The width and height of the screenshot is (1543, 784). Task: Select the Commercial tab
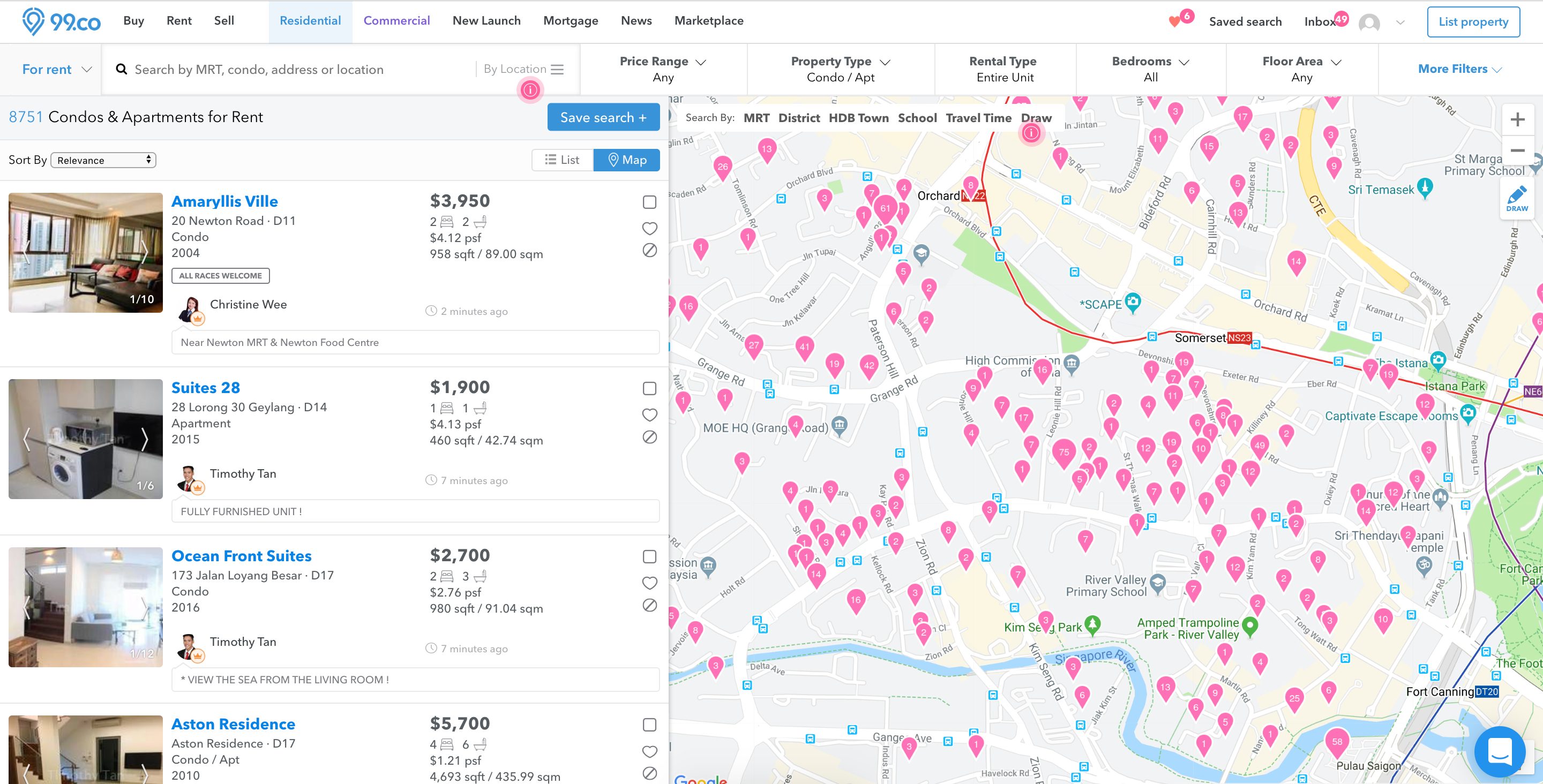(396, 21)
